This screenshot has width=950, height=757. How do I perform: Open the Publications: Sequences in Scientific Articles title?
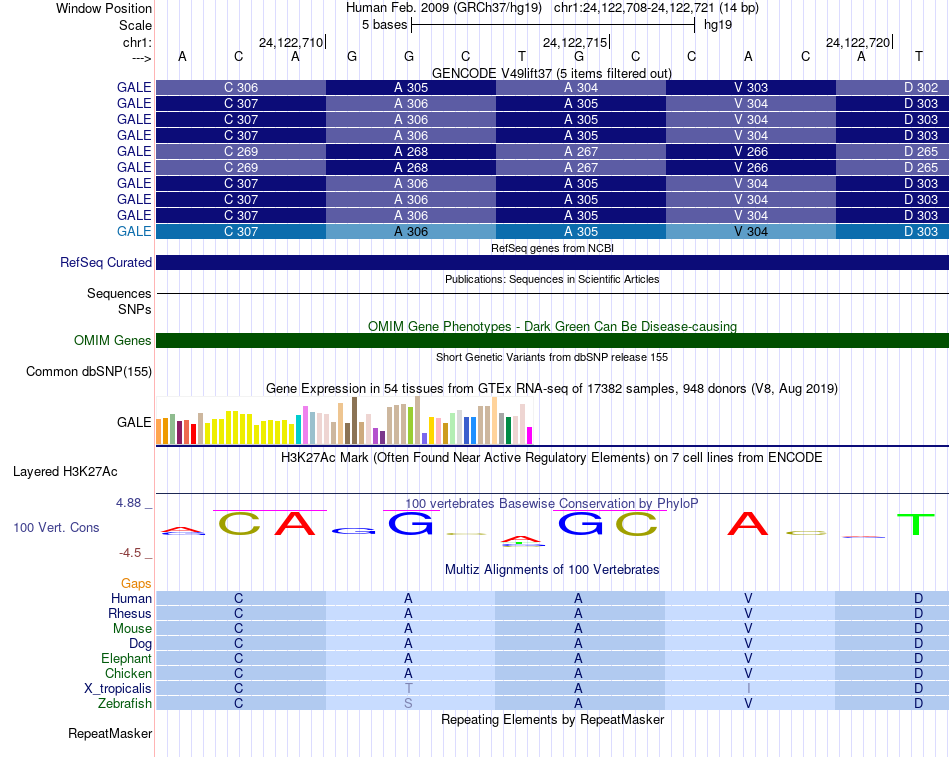click(x=552, y=279)
